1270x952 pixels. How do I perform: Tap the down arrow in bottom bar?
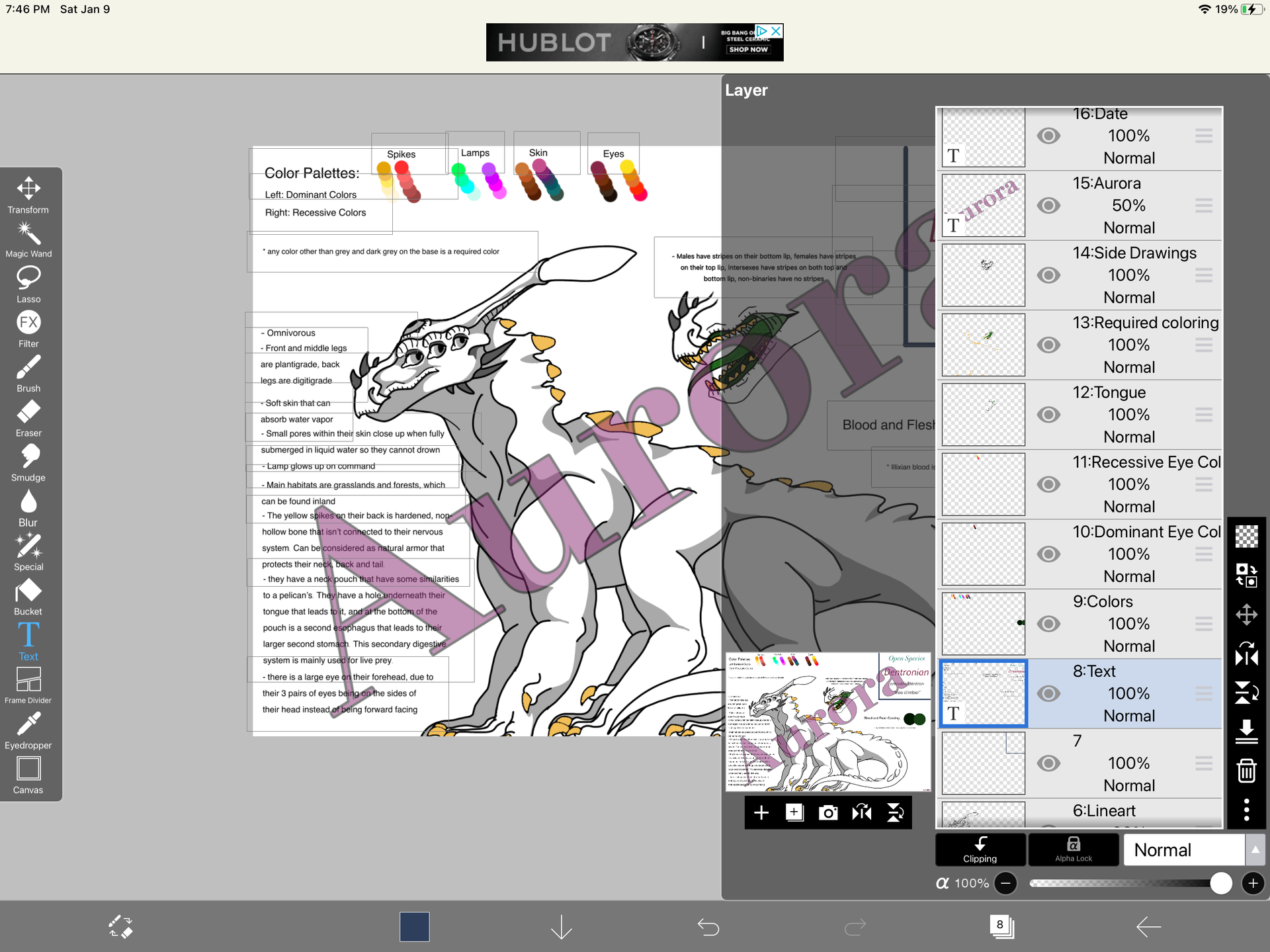tap(561, 927)
